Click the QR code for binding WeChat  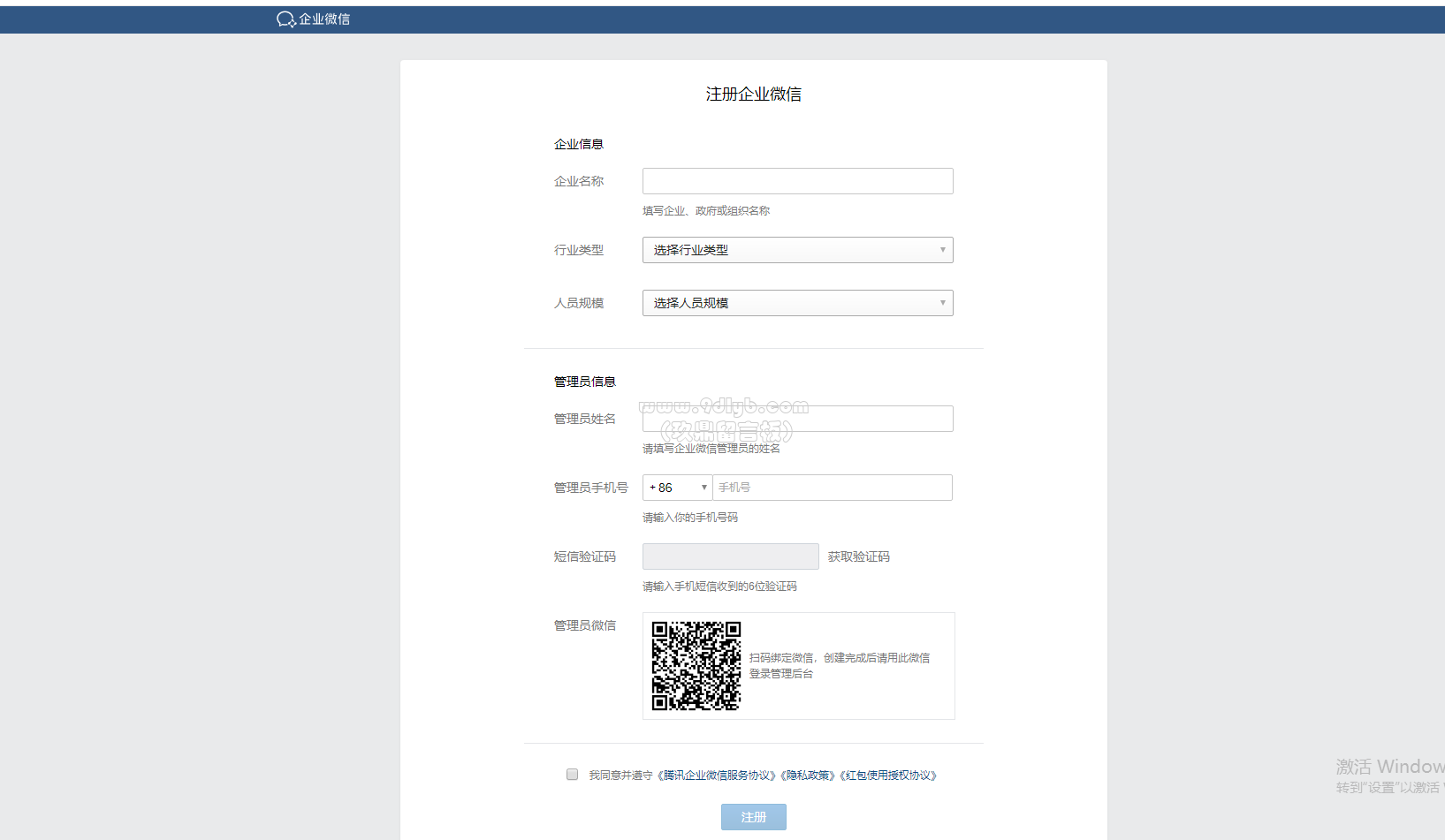(x=696, y=666)
